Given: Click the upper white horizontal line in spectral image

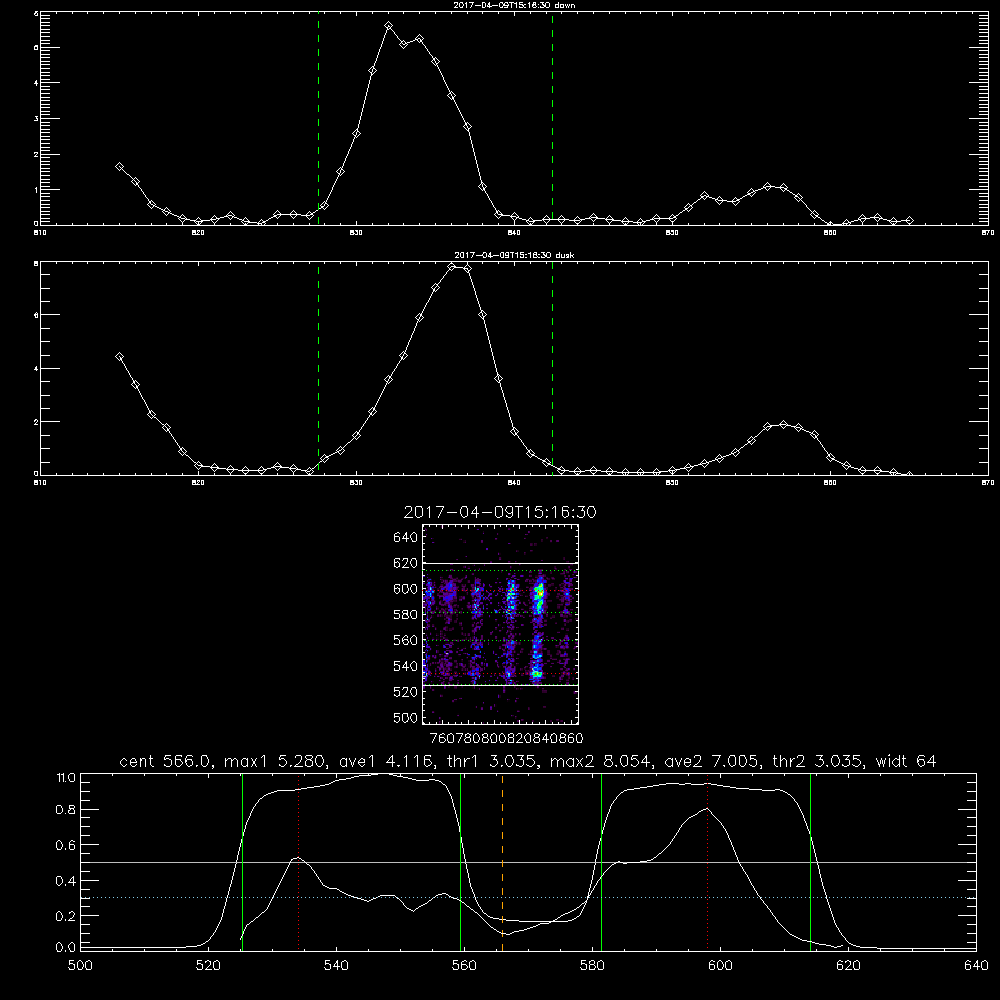Looking at the screenshot, I should 500,563.
